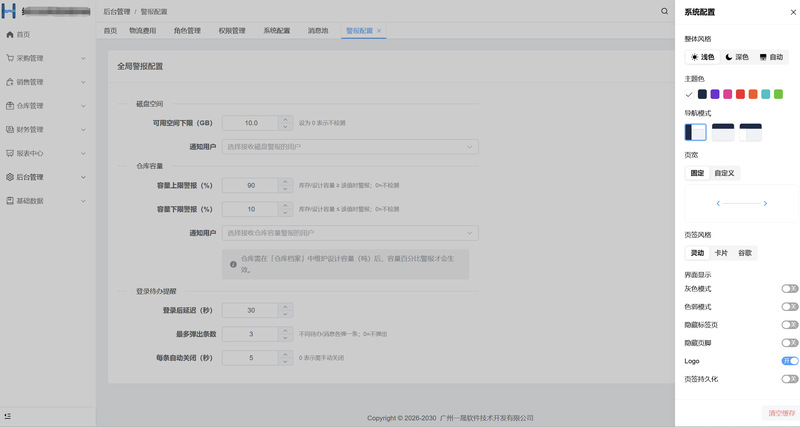The image size is (800, 427).
Task: Switch to the 物流费用 tab
Action: [x=143, y=31]
